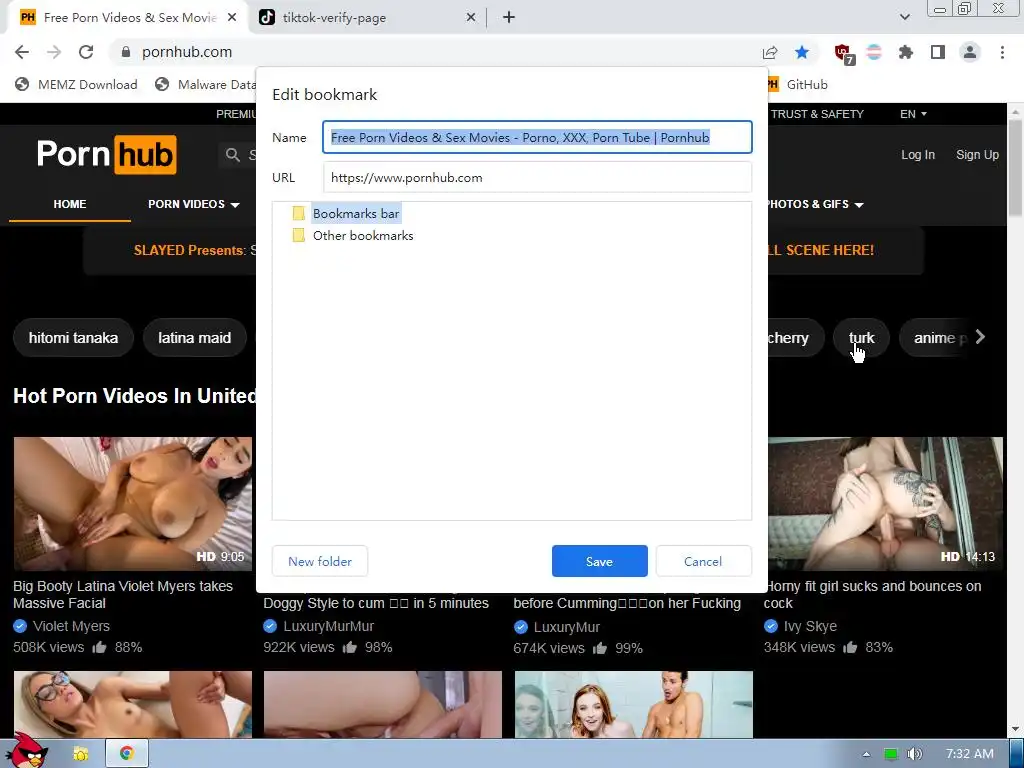Click the Sign Up link
Viewport: 1024px width, 768px height.
(x=977, y=155)
